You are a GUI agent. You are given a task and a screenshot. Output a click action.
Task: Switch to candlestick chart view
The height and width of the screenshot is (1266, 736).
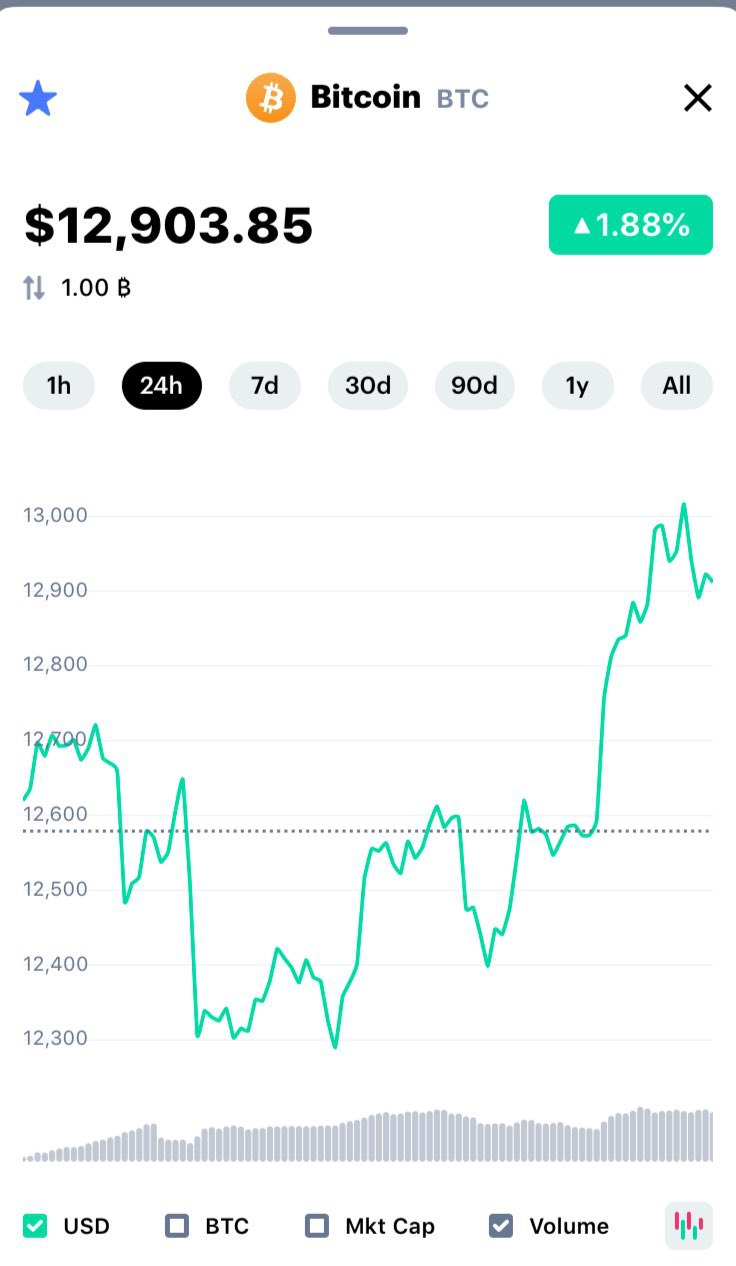tap(689, 1225)
